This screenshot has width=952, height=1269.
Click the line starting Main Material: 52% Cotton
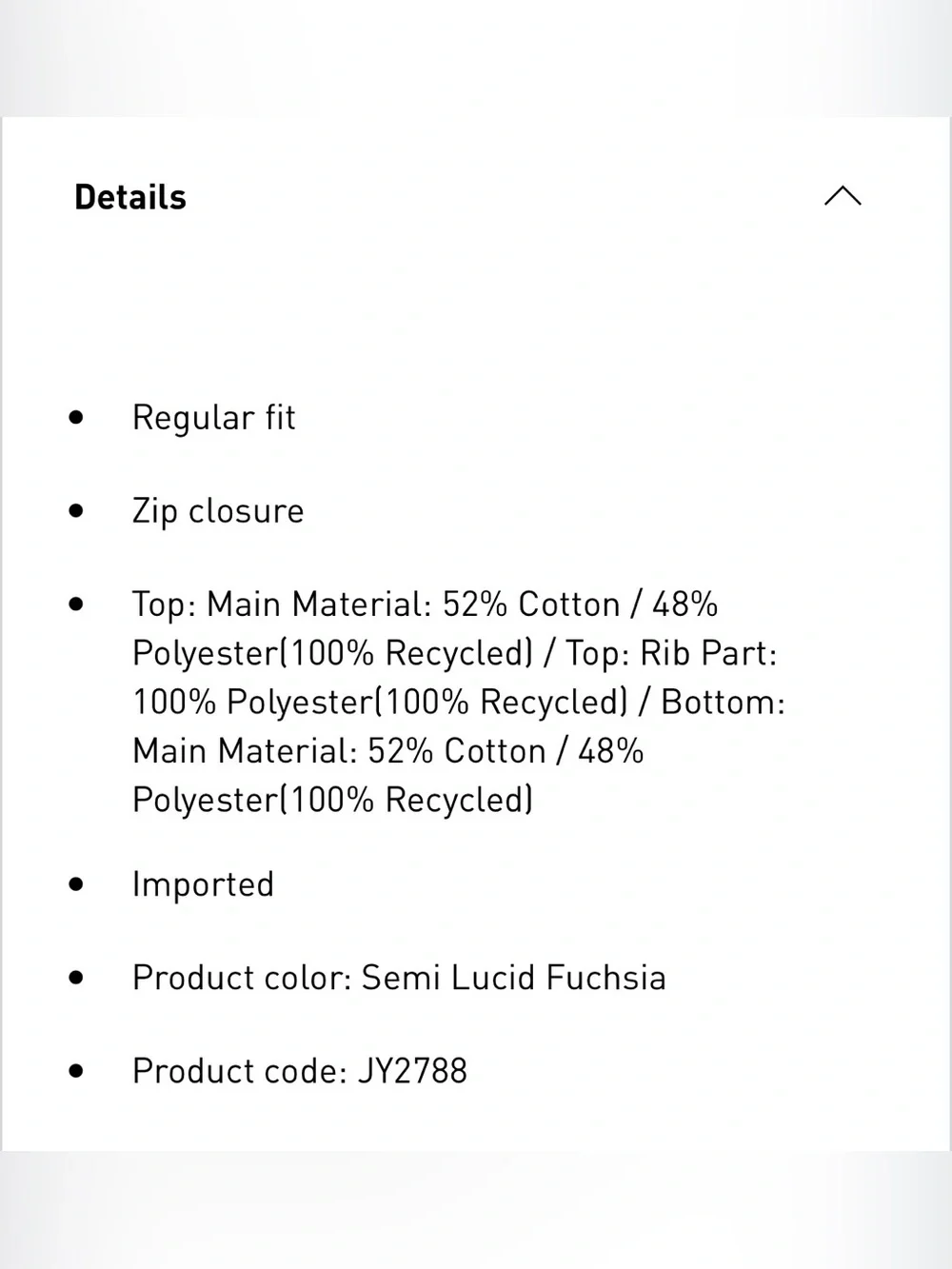pos(388,751)
